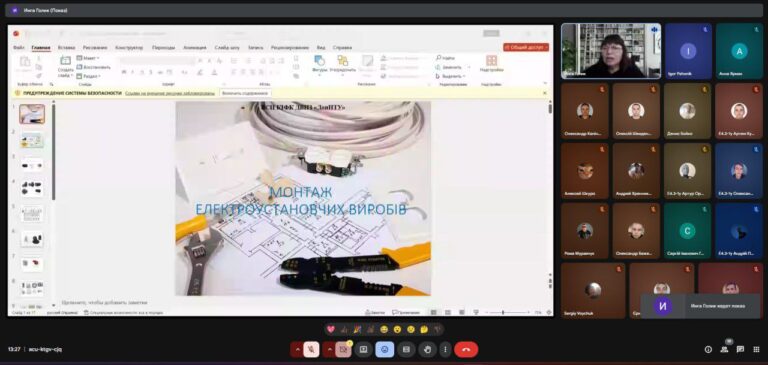Select slide 4 thumbnail in panel
This screenshot has width=768, height=365.
32,189
